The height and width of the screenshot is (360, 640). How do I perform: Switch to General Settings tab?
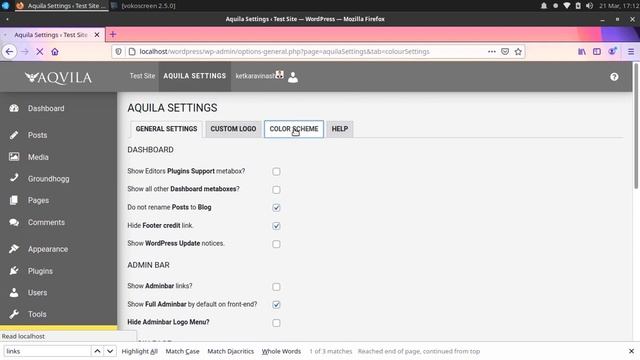click(166, 129)
